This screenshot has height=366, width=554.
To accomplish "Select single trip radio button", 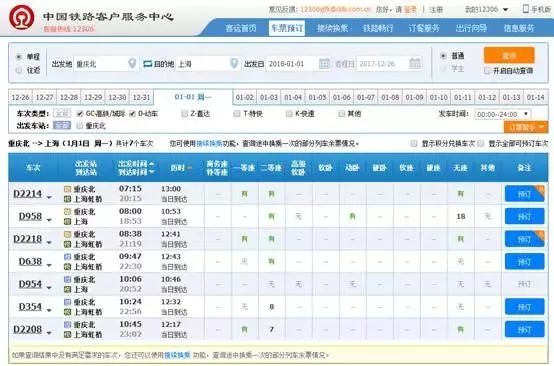I will coord(19,57).
